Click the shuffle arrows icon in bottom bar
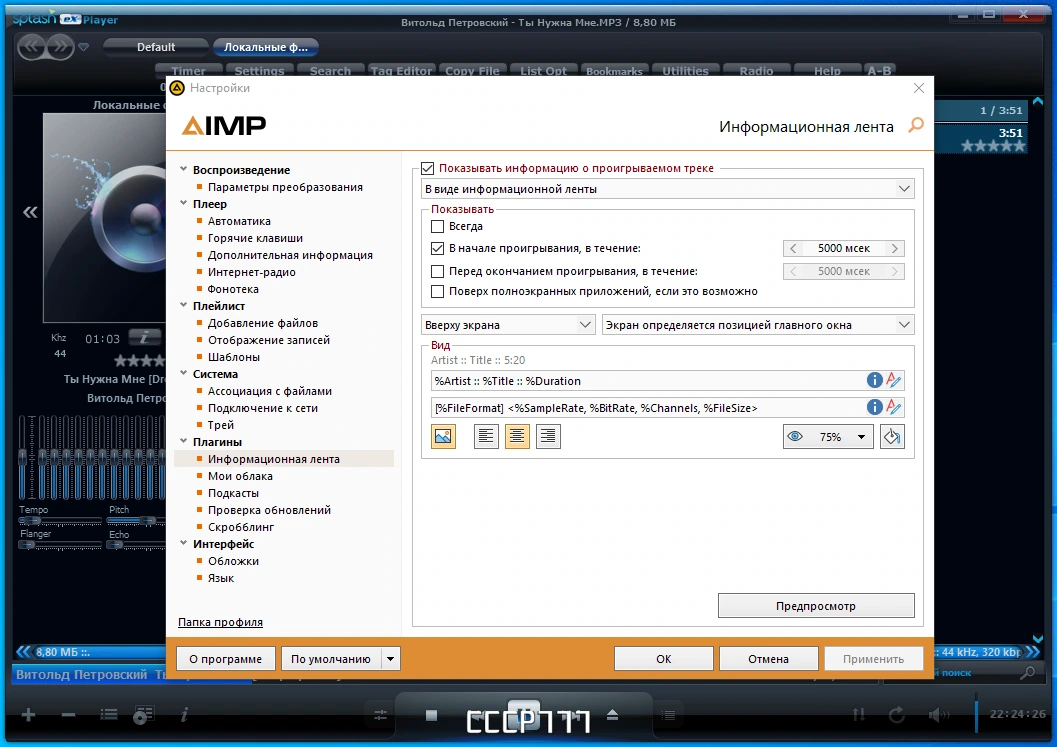Viewport: 1057px width, 747px height. tap(859, 715)
